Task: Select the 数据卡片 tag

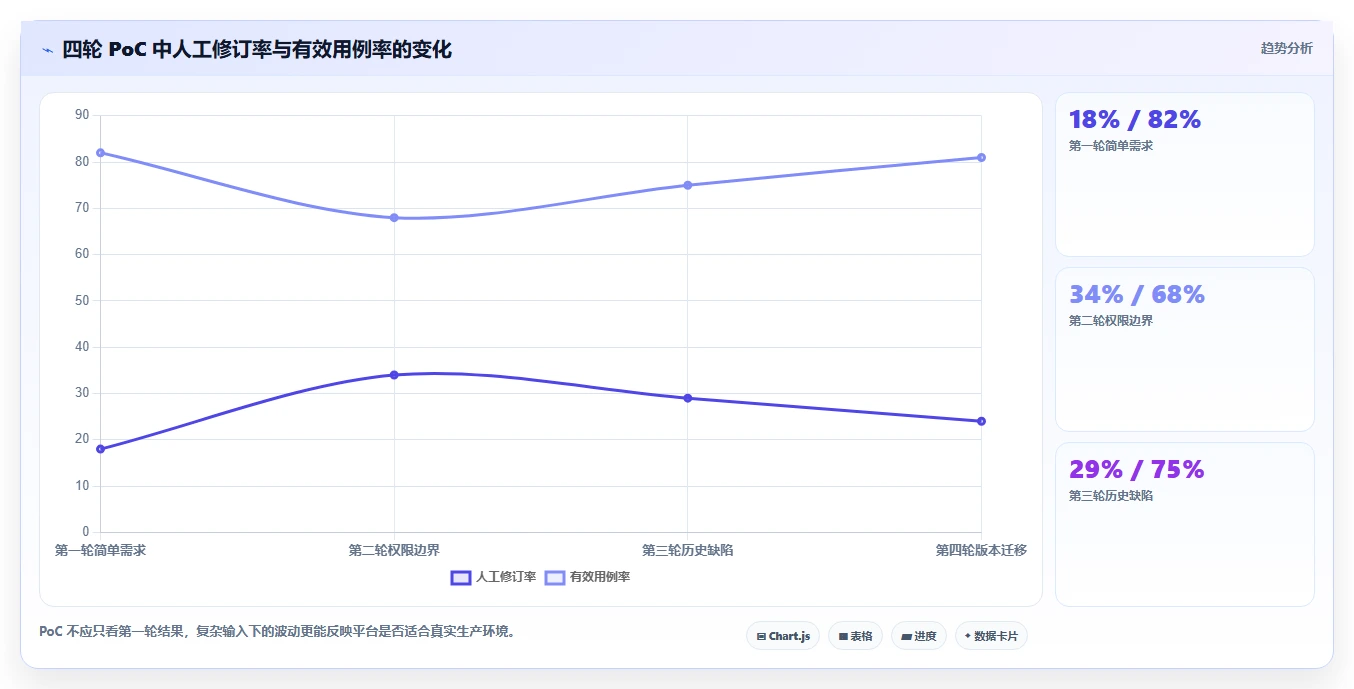Action: [x=991, y=636]
